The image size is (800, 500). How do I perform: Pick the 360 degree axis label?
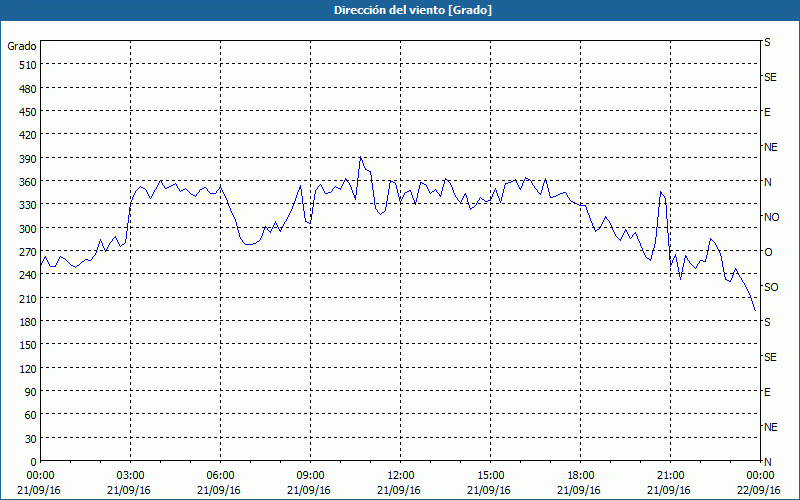coord(29,182)
